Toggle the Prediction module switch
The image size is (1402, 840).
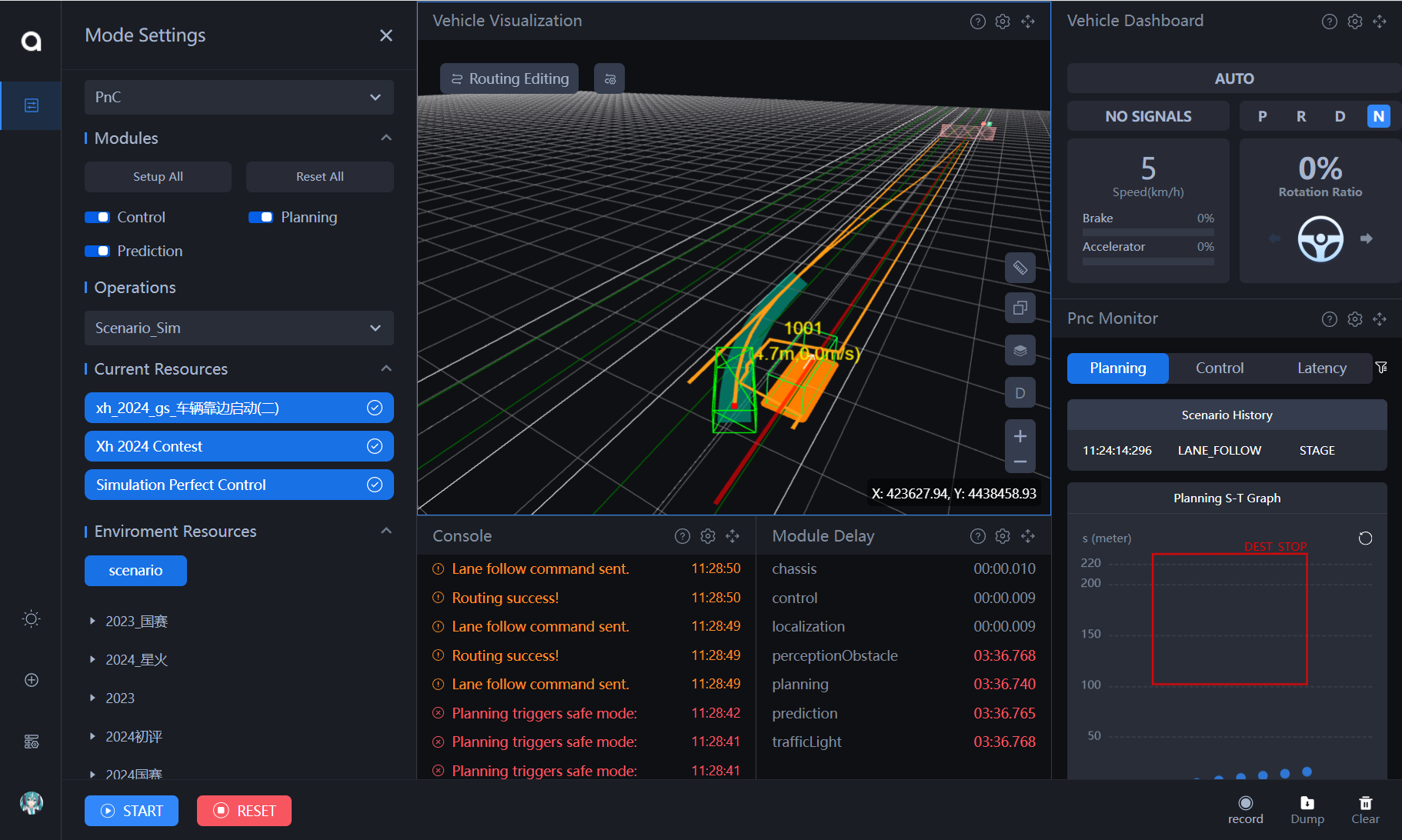pyautogui.click(x=97, y=252)
